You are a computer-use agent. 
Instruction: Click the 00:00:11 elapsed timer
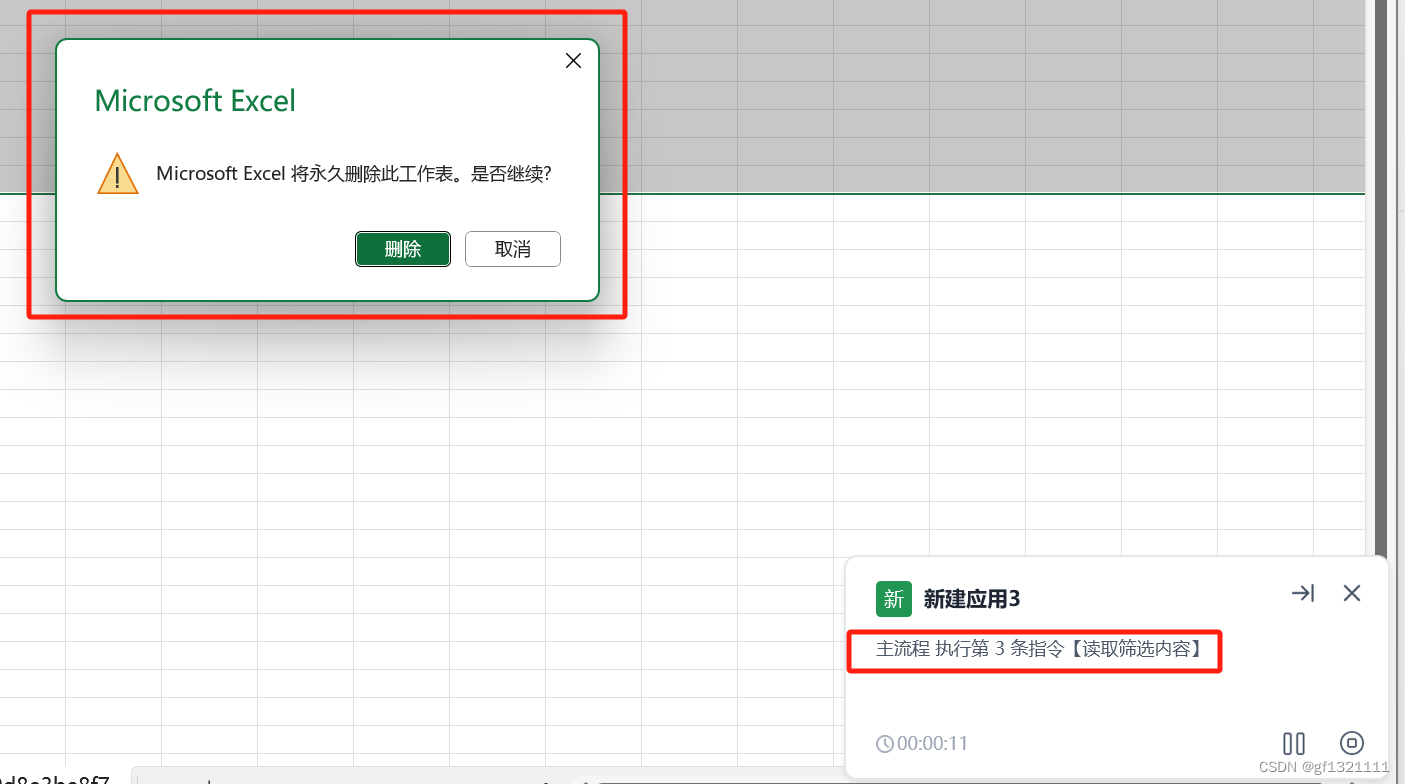tap(922, 743)
